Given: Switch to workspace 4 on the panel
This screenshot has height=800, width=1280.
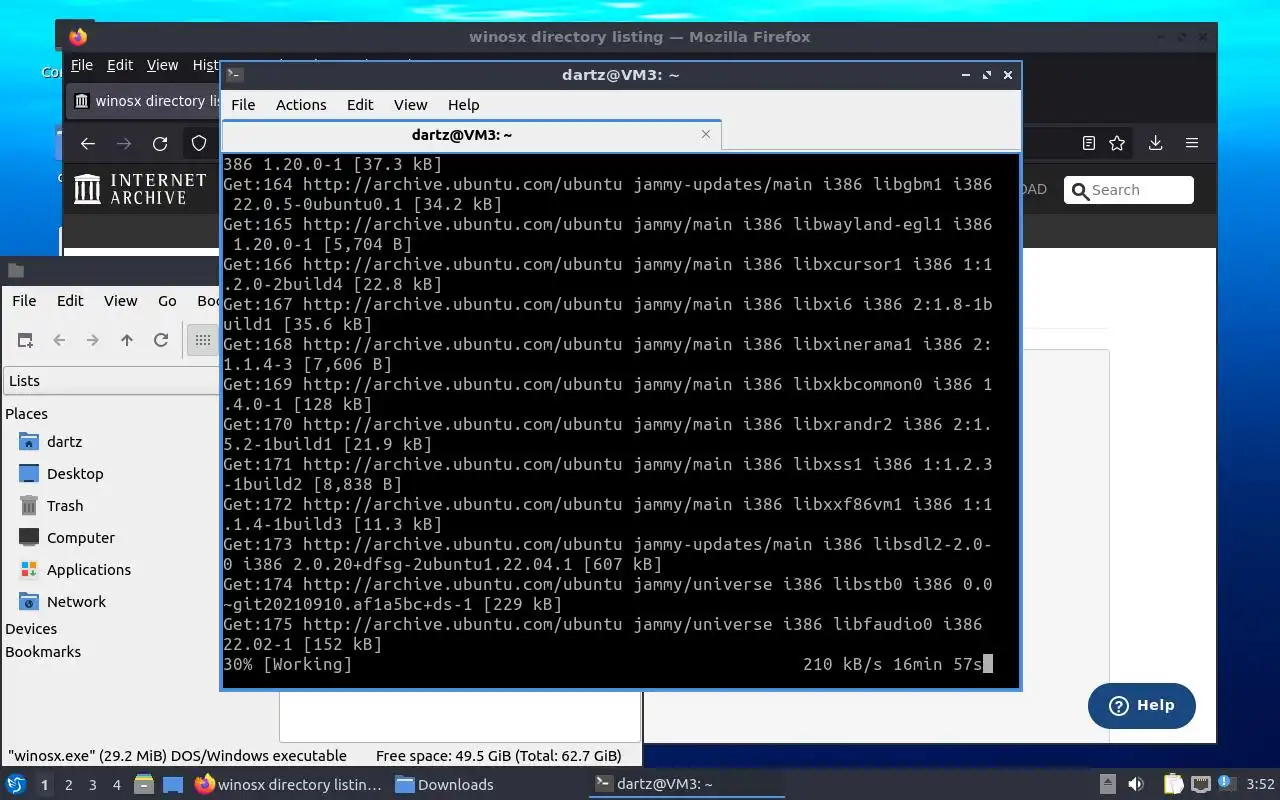Looking at the screenshot, I should [116, 785].
